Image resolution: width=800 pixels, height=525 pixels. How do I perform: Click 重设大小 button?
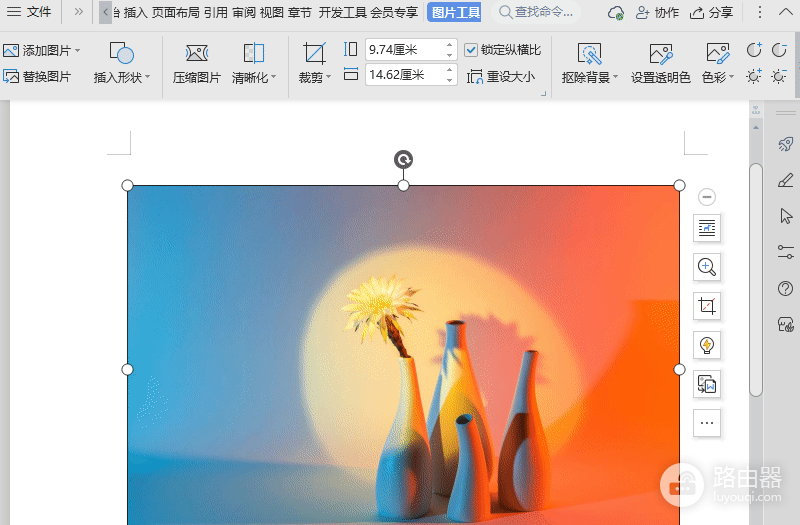[x=501, y=77]
